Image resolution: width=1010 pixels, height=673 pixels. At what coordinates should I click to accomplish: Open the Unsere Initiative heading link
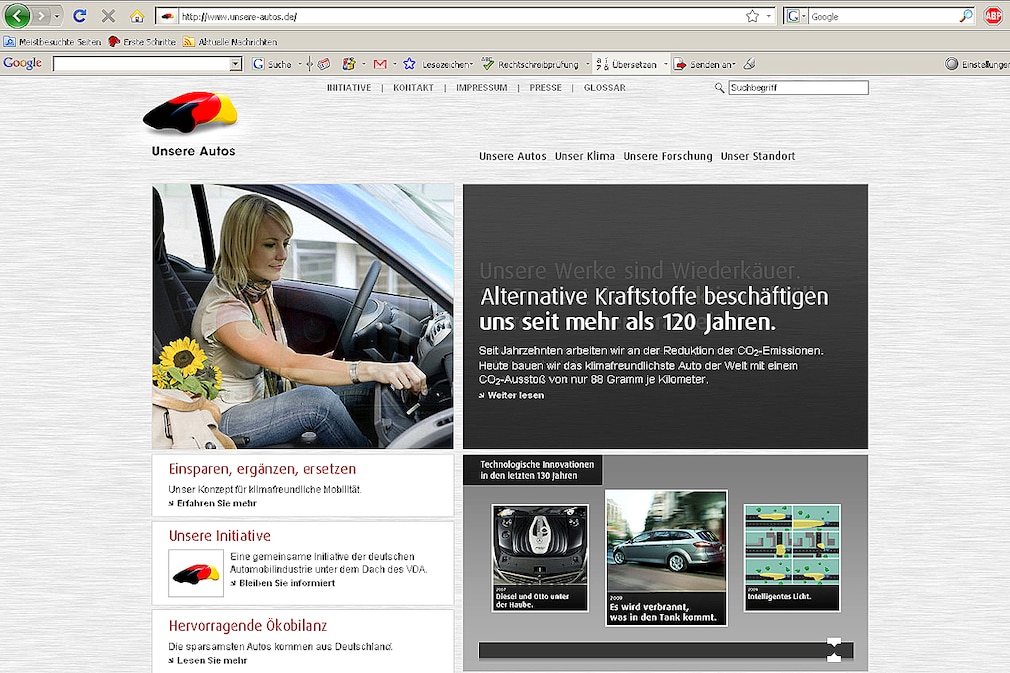(x=220, y=536)
